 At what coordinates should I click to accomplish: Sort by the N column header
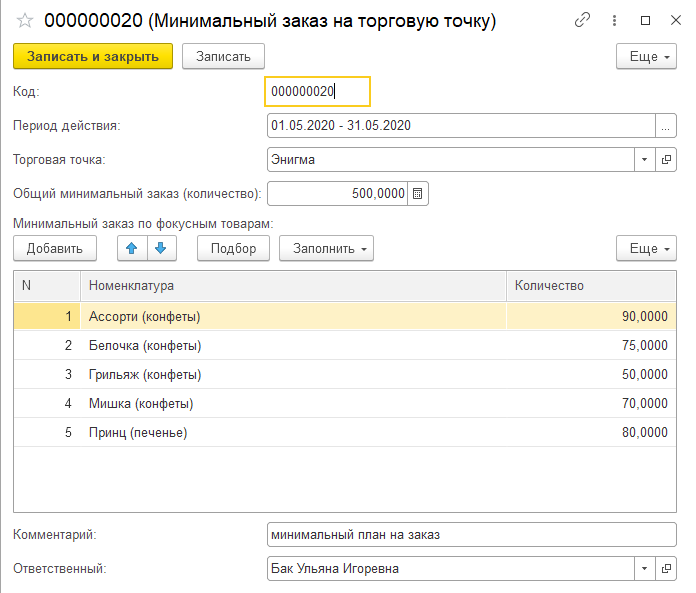(47, 286)
